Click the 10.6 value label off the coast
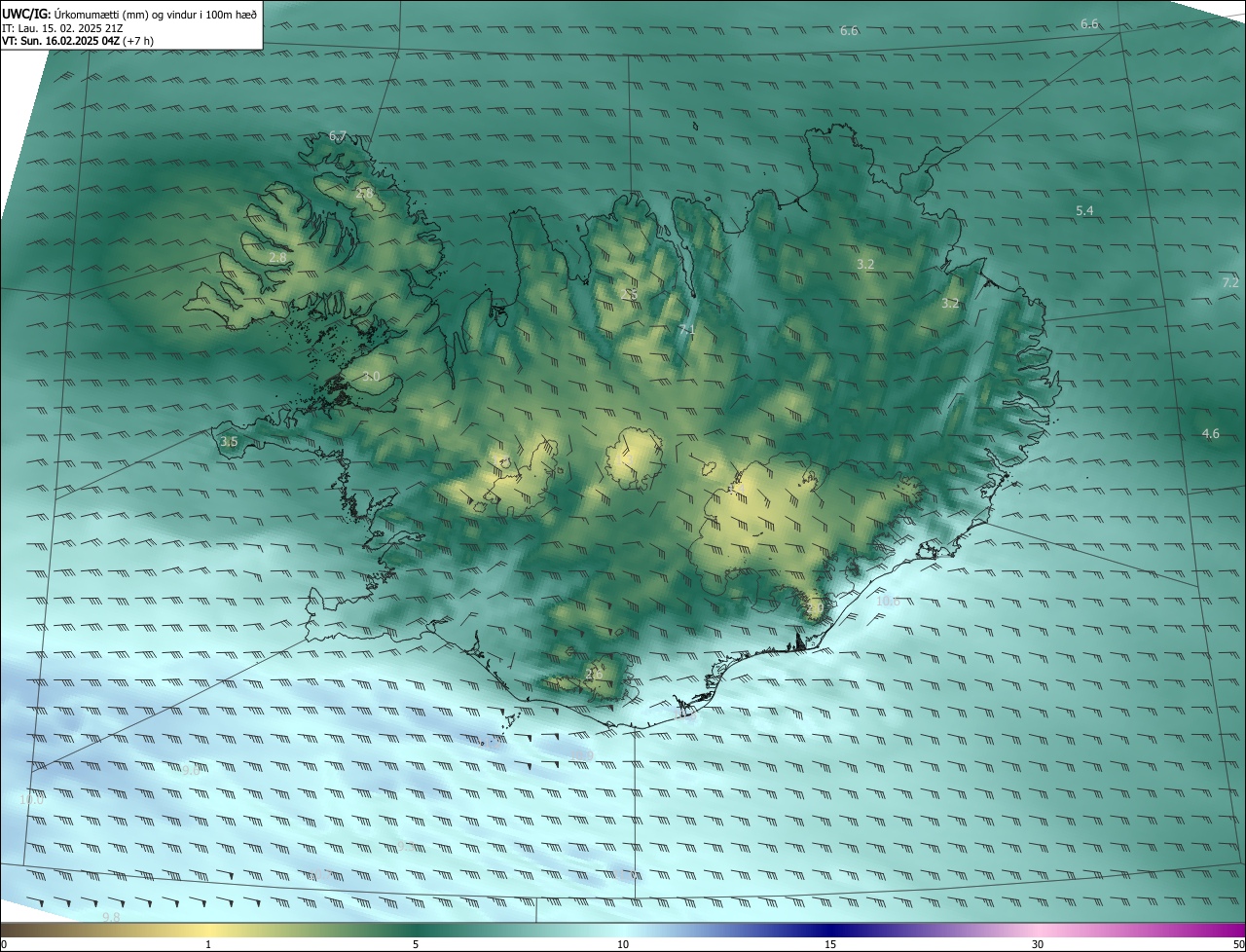The height and width of the screenshot is (952, 1246). [888, 602]
